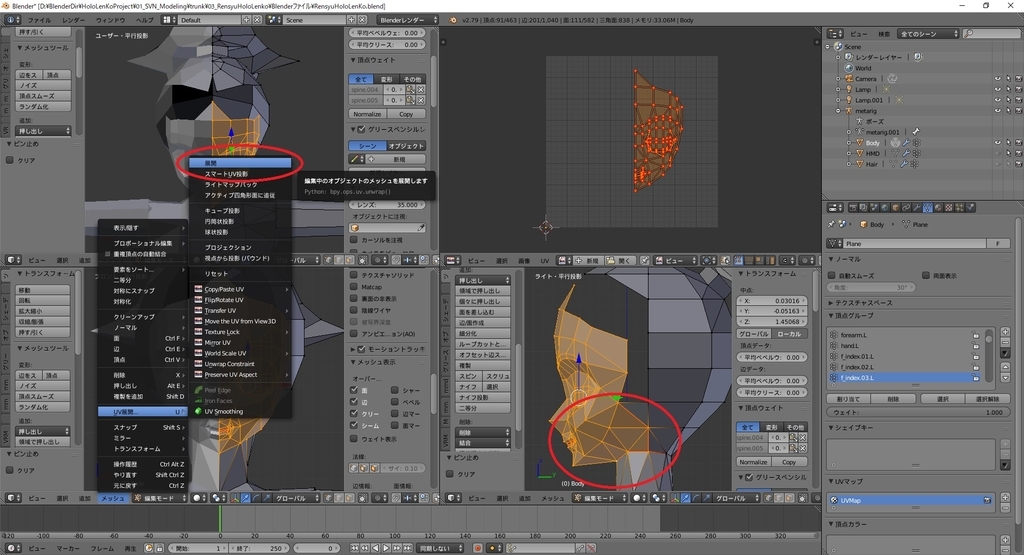Click the レンズ 35.000 value slider
Image resolution: width=1024 pixels, height=555 pixels.
click(388, 205)
